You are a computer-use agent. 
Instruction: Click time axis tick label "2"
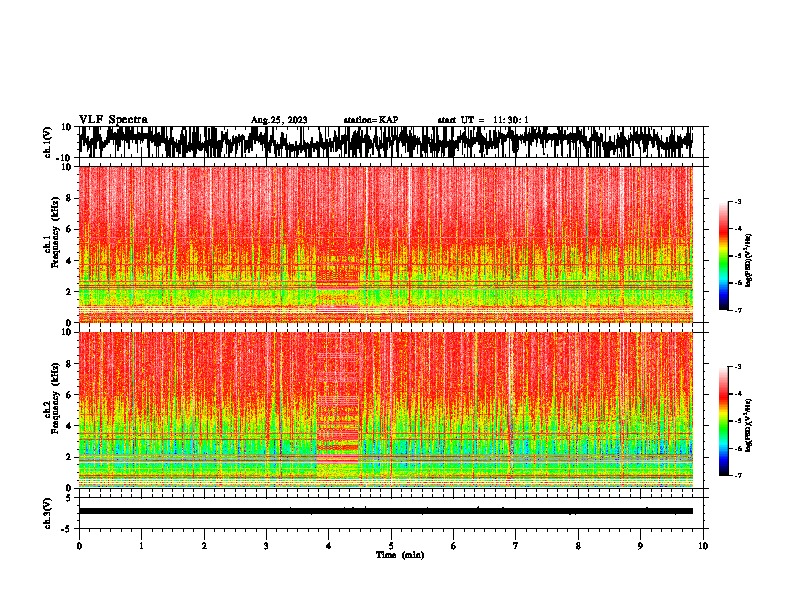(204, 546)
